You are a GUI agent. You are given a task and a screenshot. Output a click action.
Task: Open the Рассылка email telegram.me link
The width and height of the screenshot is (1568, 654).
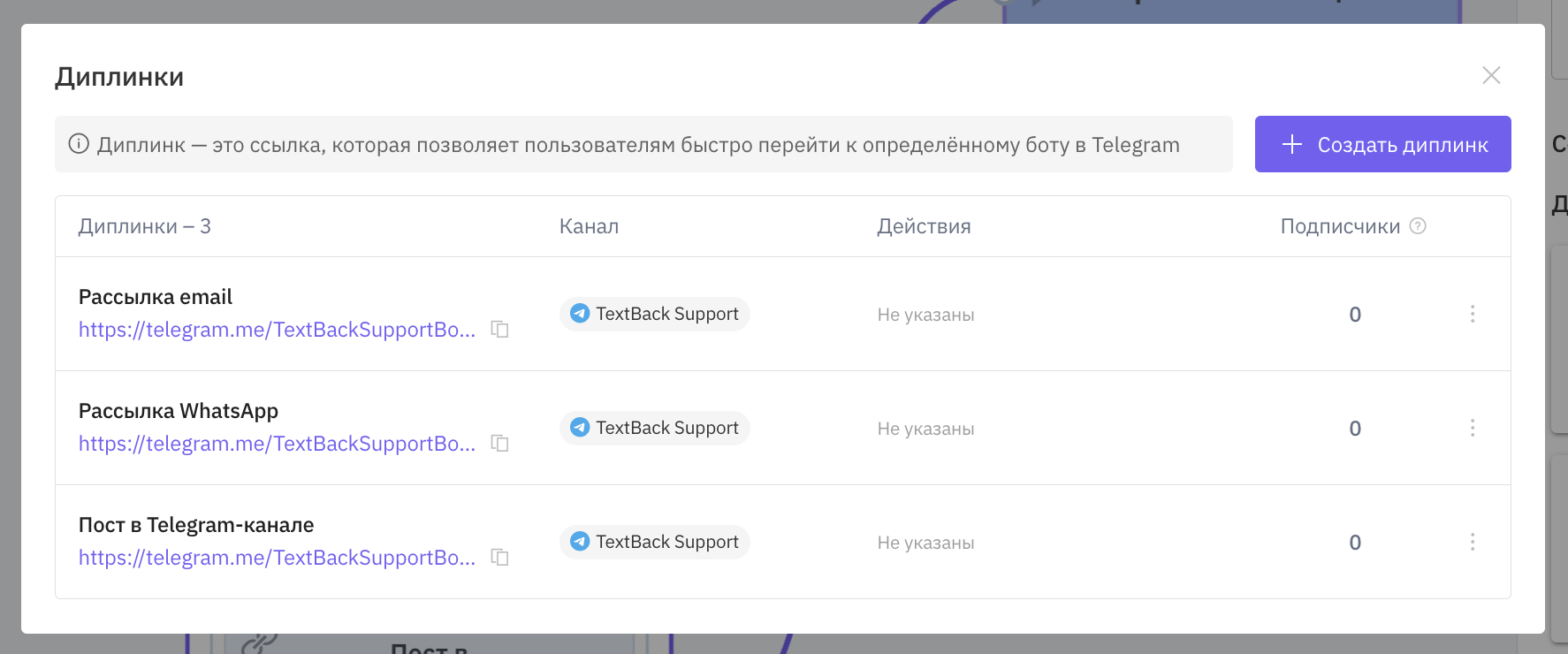(278, 330)
